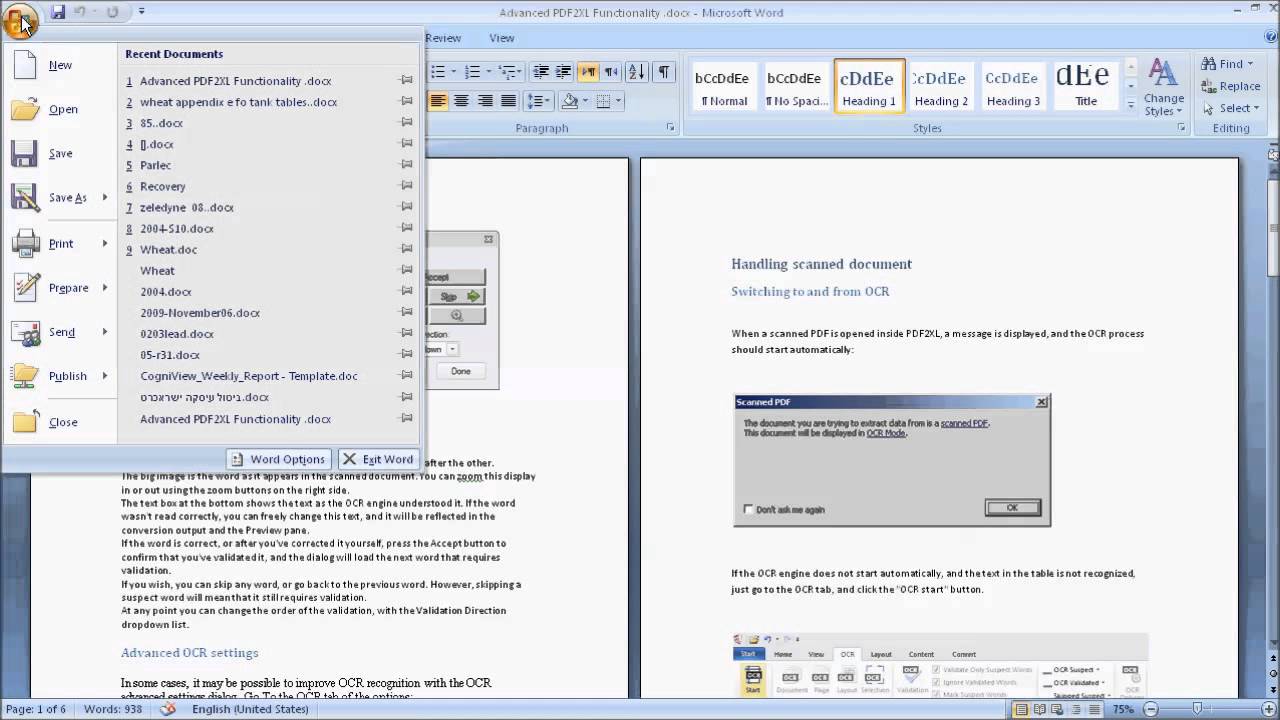Image resolution: width=1280 pixels, height=720 pixels.
Task: Switch to Print Layout view
Action: coord(1021,709)
